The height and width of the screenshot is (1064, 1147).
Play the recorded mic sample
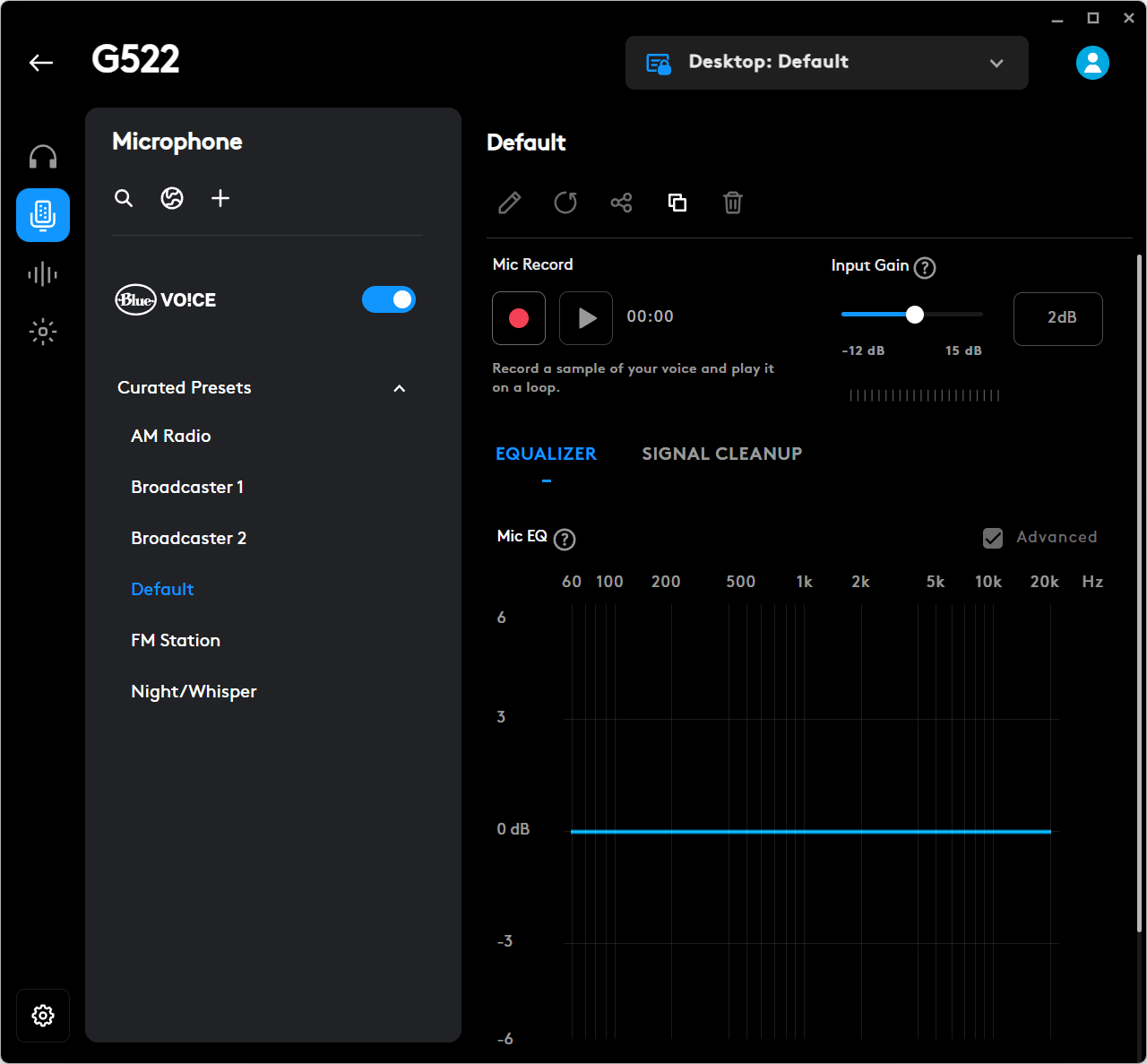pyautogui.click(x=586, y=318)
